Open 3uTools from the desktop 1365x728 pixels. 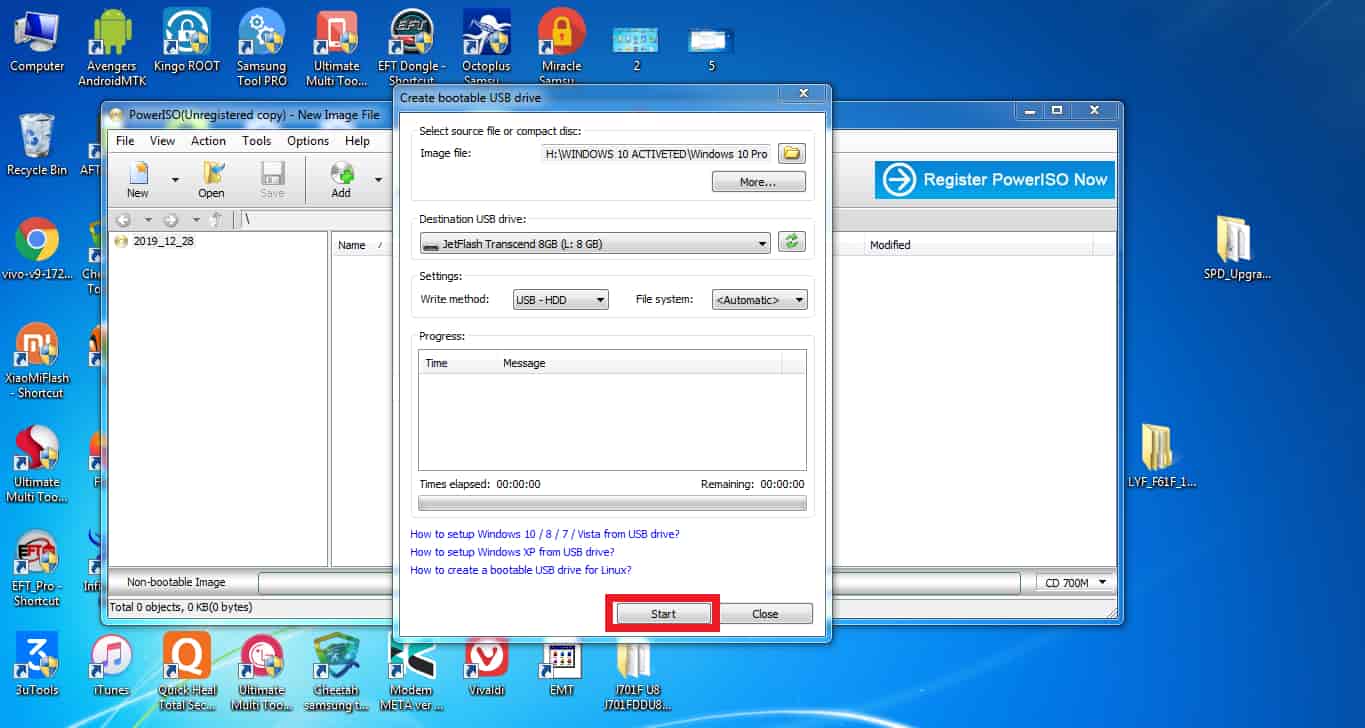coord(36,660)
